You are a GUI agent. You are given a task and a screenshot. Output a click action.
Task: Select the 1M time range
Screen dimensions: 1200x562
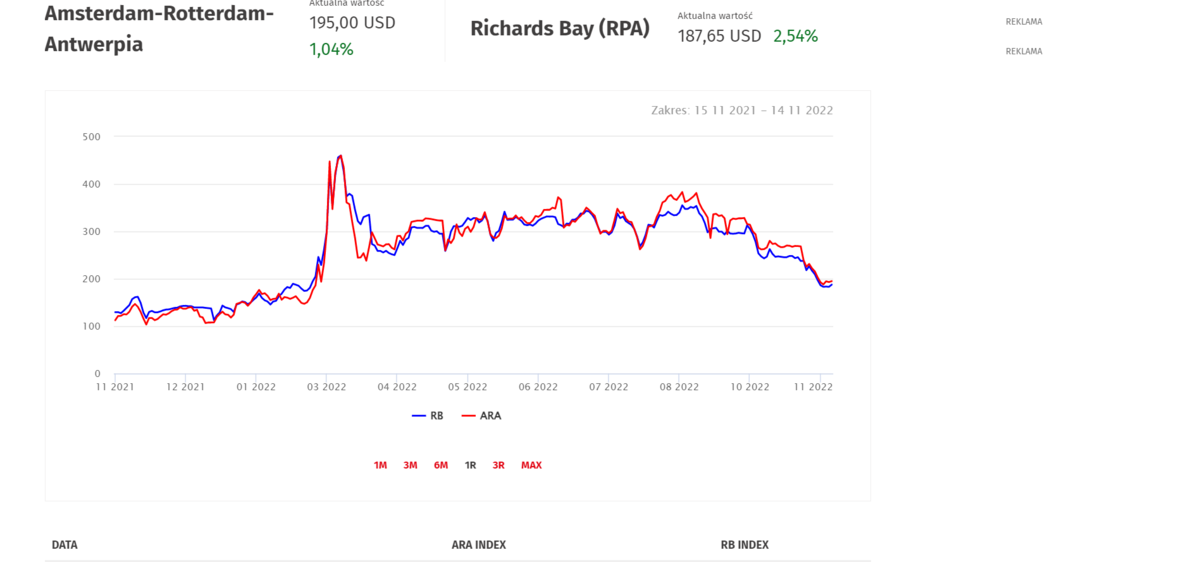(380, 465)
